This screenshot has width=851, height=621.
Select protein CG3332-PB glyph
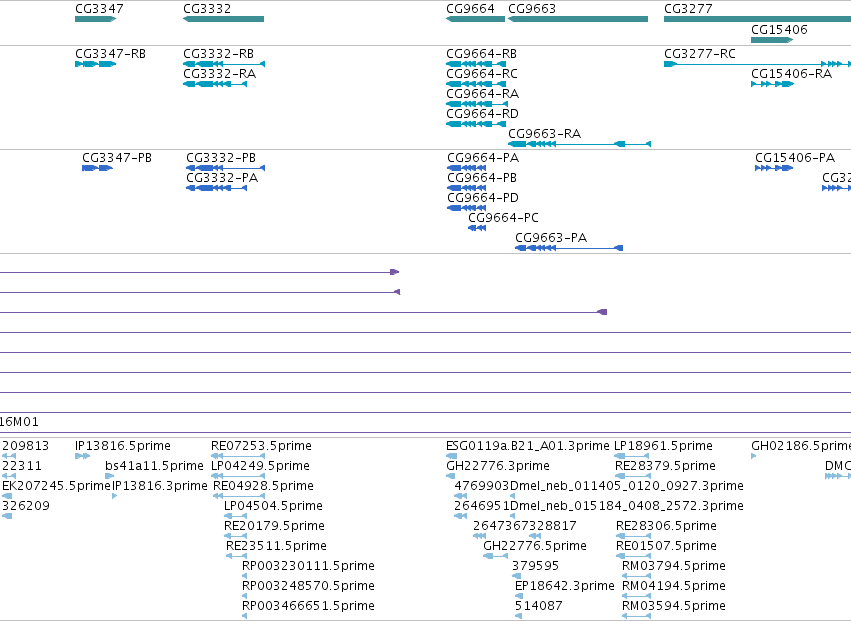[225, 168]
